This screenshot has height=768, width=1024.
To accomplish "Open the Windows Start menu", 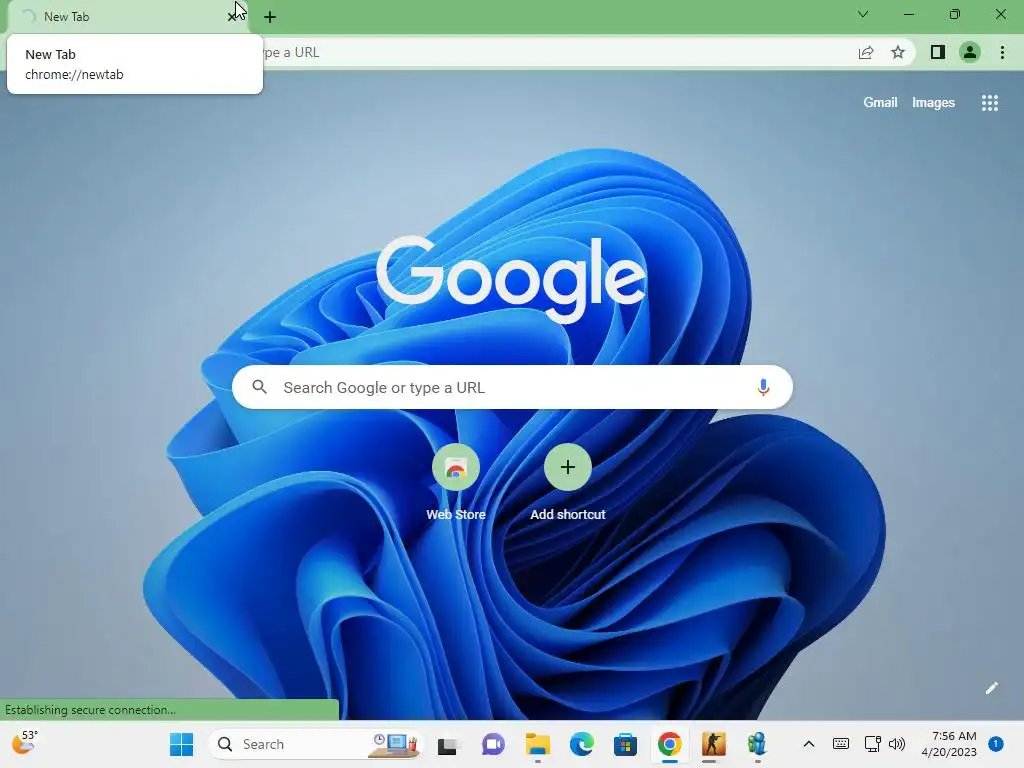I will 182,744.
